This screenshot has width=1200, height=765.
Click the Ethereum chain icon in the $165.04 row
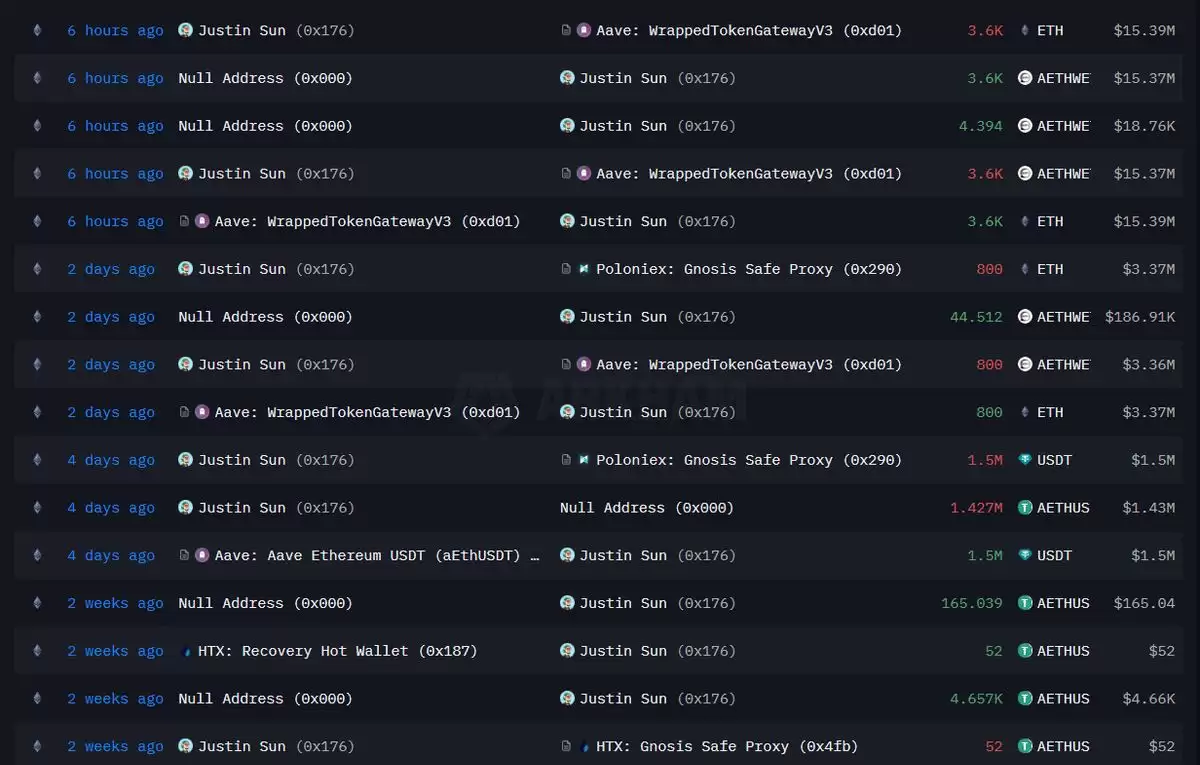tap(37, 603)
